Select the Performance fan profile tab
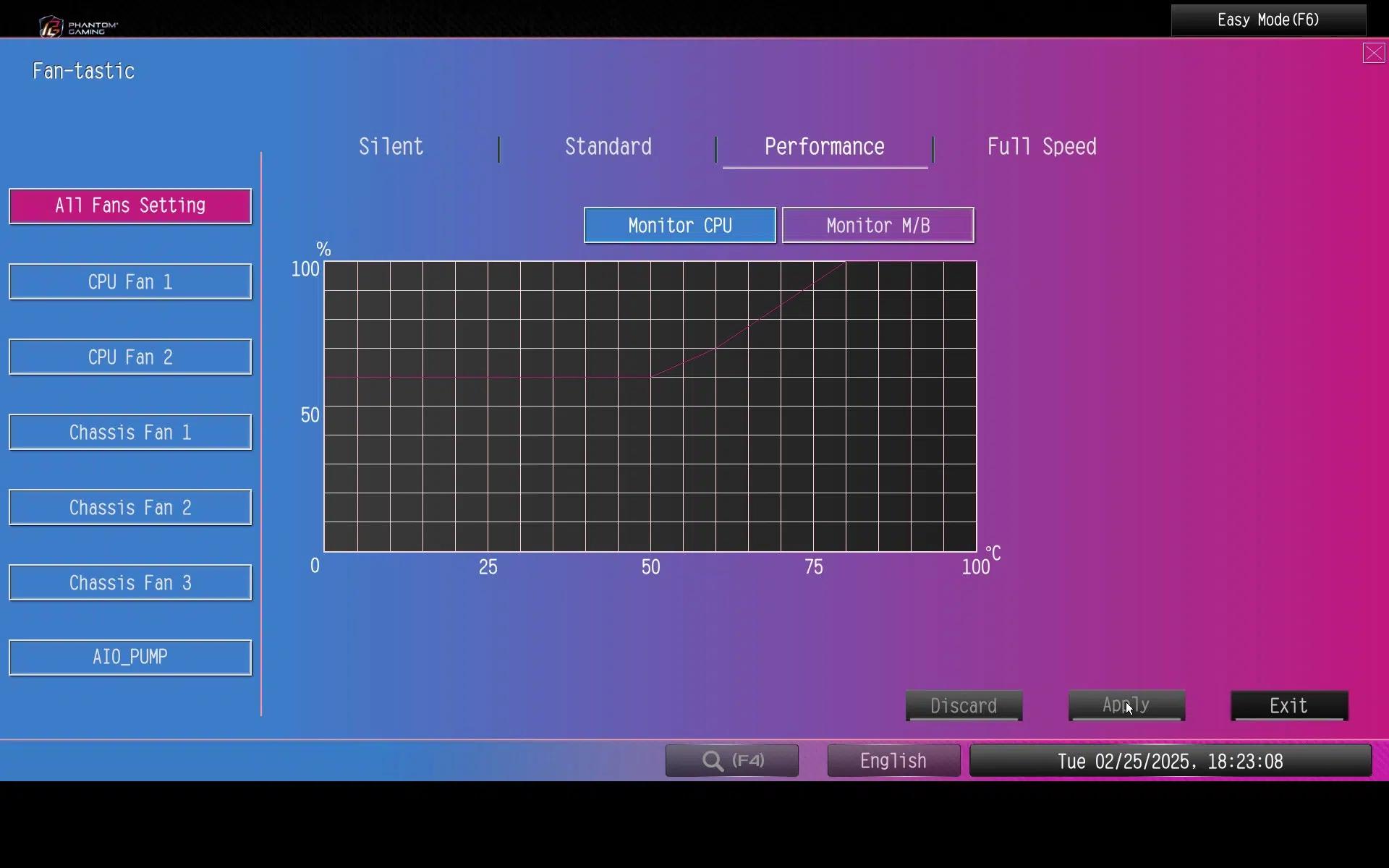This screenshot has height=868, width=1389. (x=825, y=147)
